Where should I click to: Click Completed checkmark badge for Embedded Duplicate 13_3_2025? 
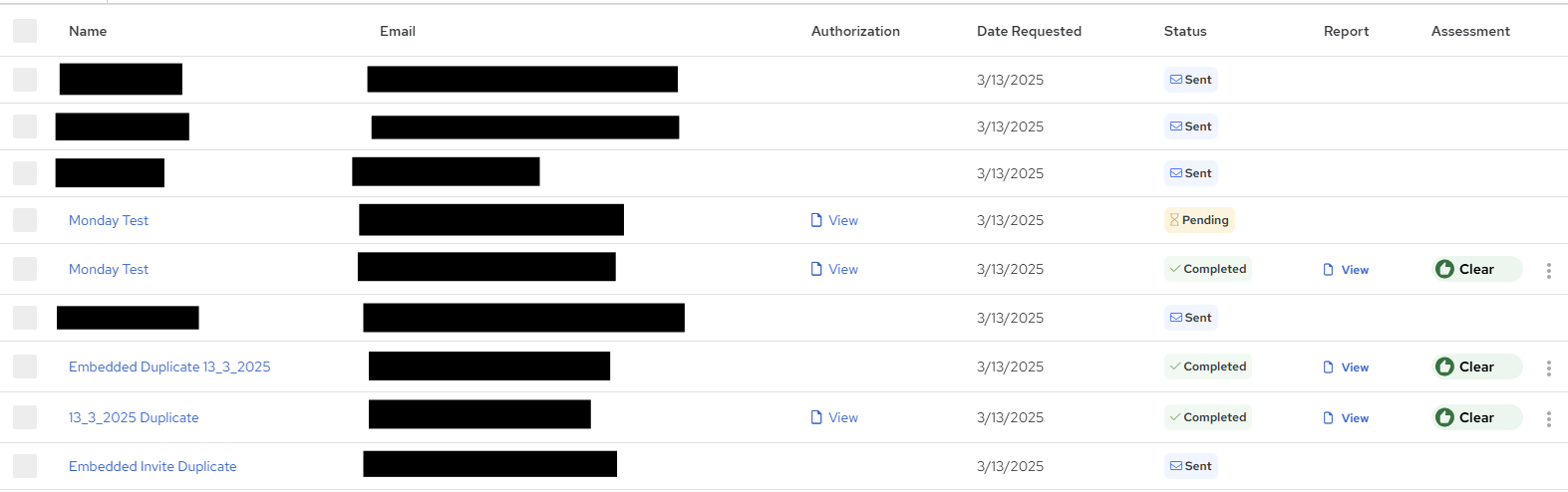(1207, 367)
